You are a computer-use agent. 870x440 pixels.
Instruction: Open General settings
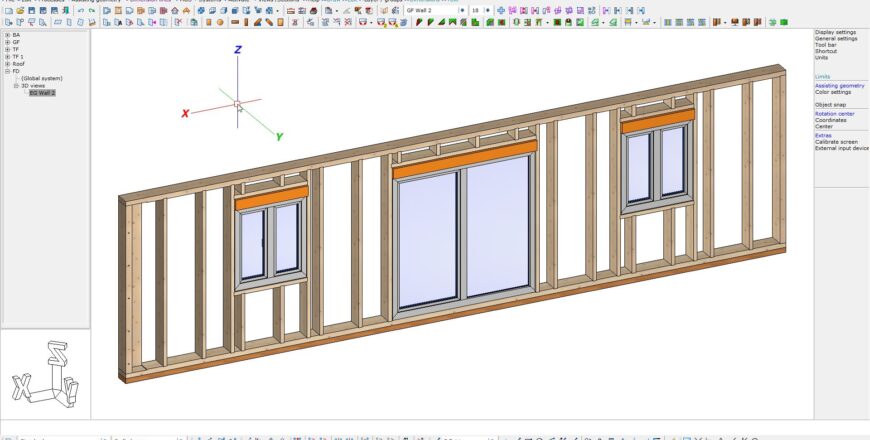[836, 39]
